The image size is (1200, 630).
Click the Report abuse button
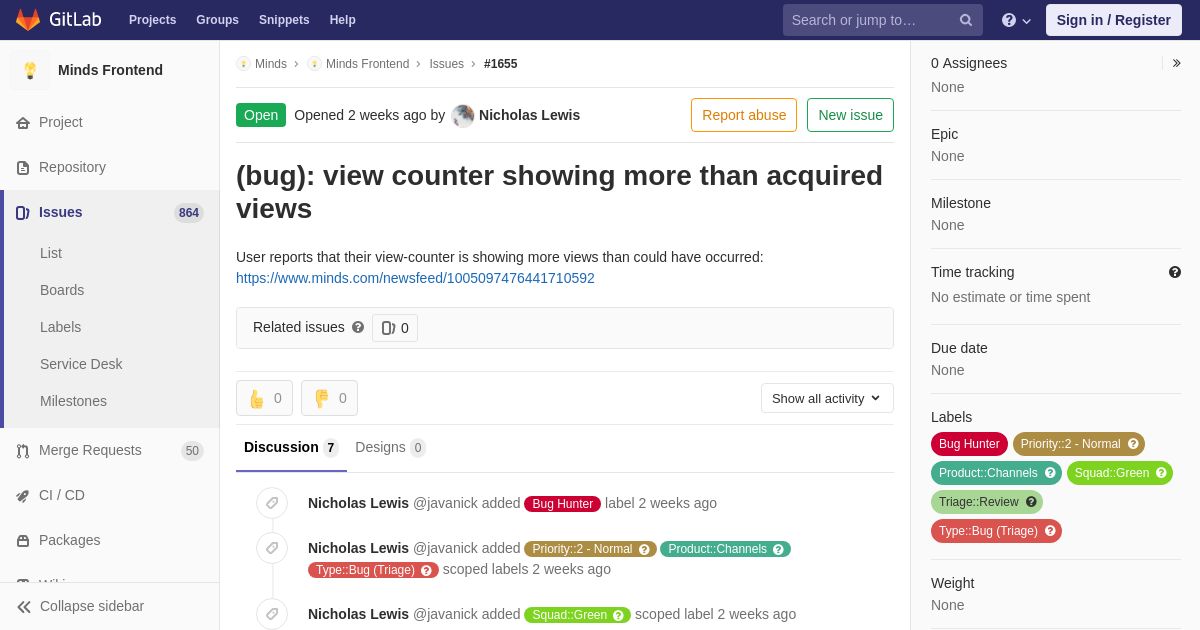tap(744, 115)
